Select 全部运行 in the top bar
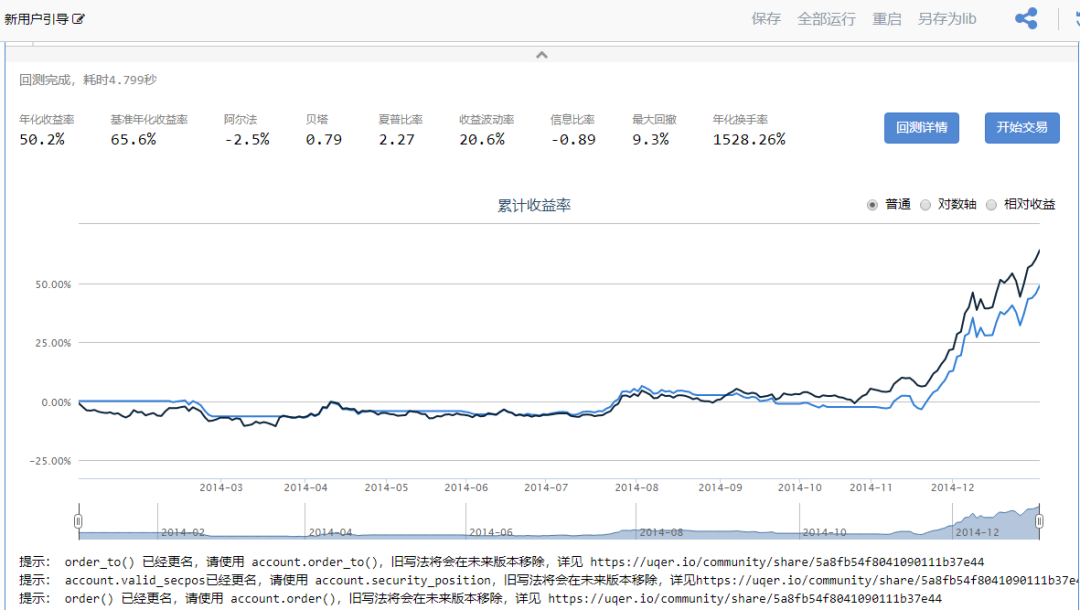Screen dimensions: 1080x610 pyautogui.click(x=826, y=18)
